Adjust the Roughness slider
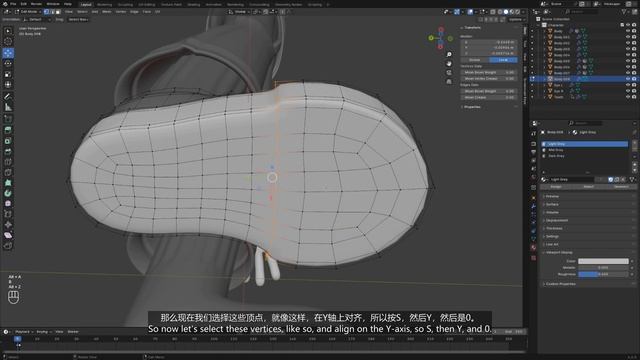The height and width of the screenshot is (360, 640). pyautogui.click(x=603, y=274)
